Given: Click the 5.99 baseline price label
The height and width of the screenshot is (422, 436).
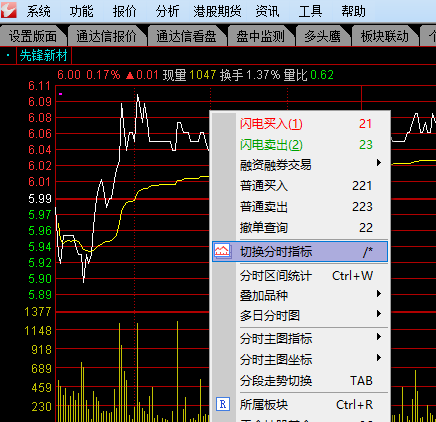Looking at the screenshot, I should pos(40,199).
